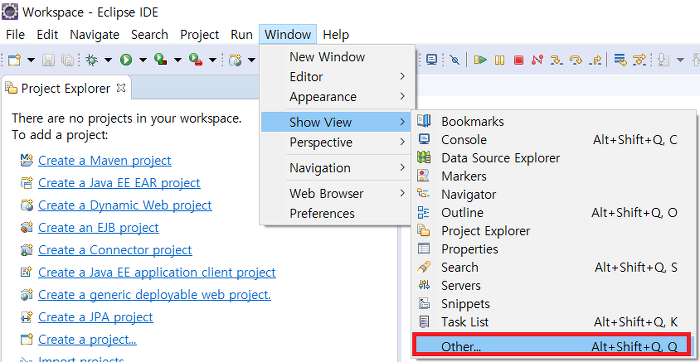Click the red Terminate stop button
Viewport: 700px width, 362px height.
pyautogui.click(x=518, y=60)
